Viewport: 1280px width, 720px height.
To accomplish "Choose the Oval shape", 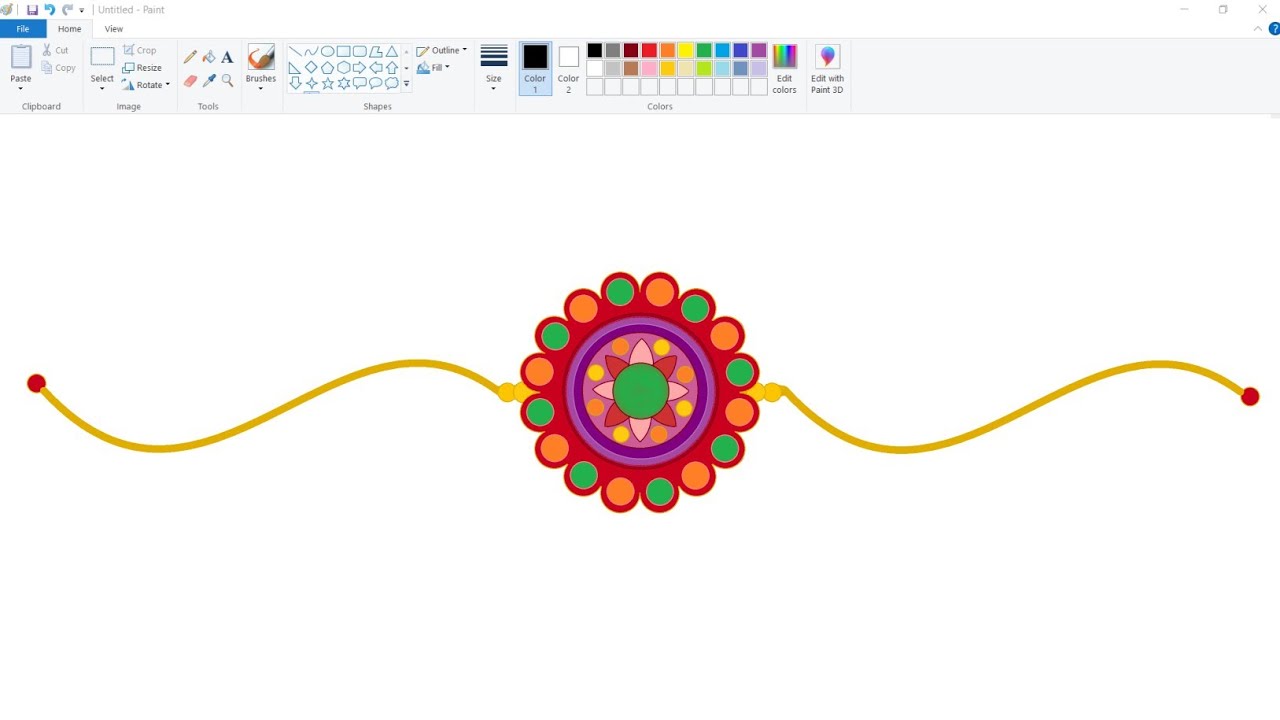I will click(x=327, y=51).
